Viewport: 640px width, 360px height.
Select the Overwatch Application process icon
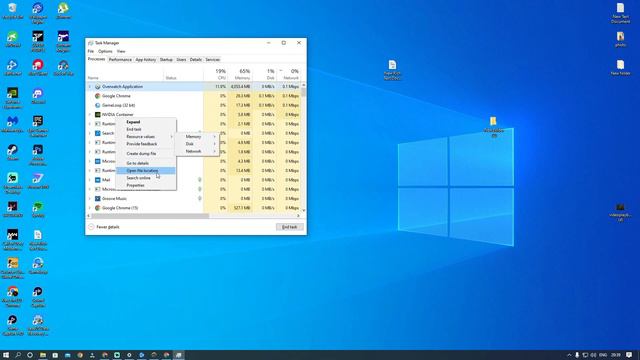tap(98, 87)
